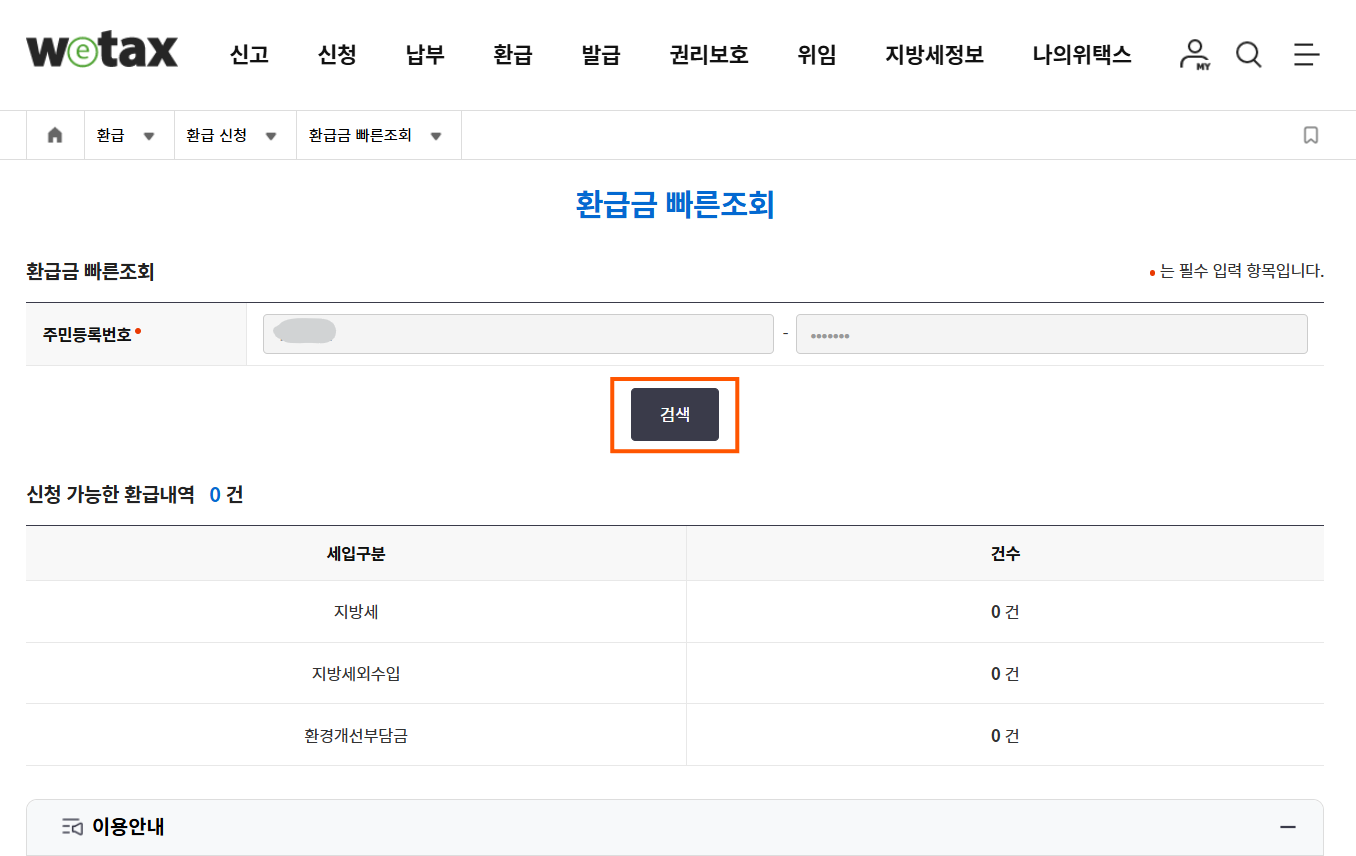The width and height of the screenshot is (1356, 856).
Task: Click the 이용안내 guide icon
Action: tap(69, 827)
